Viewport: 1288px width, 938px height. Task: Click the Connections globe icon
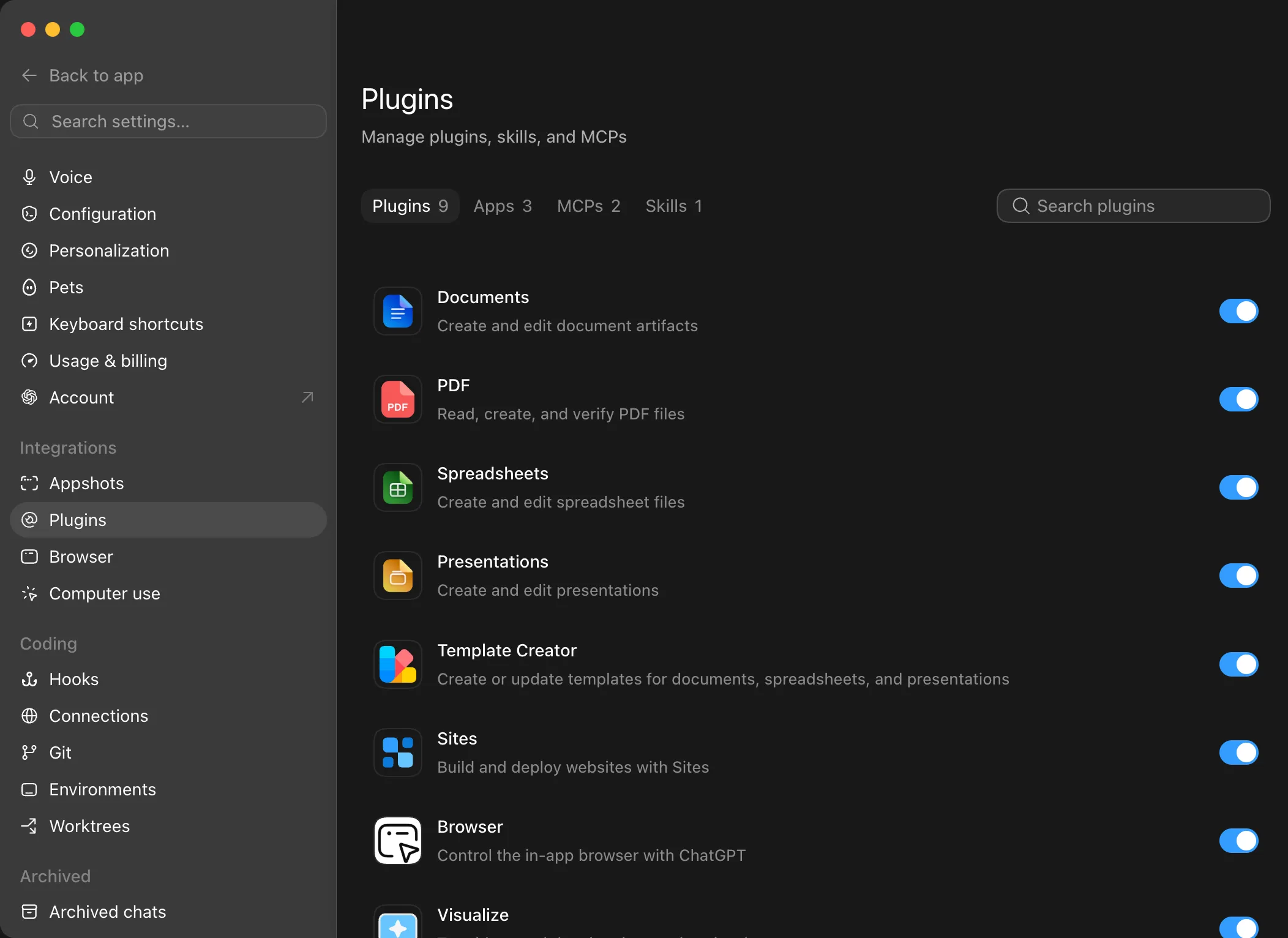(29, 716)
